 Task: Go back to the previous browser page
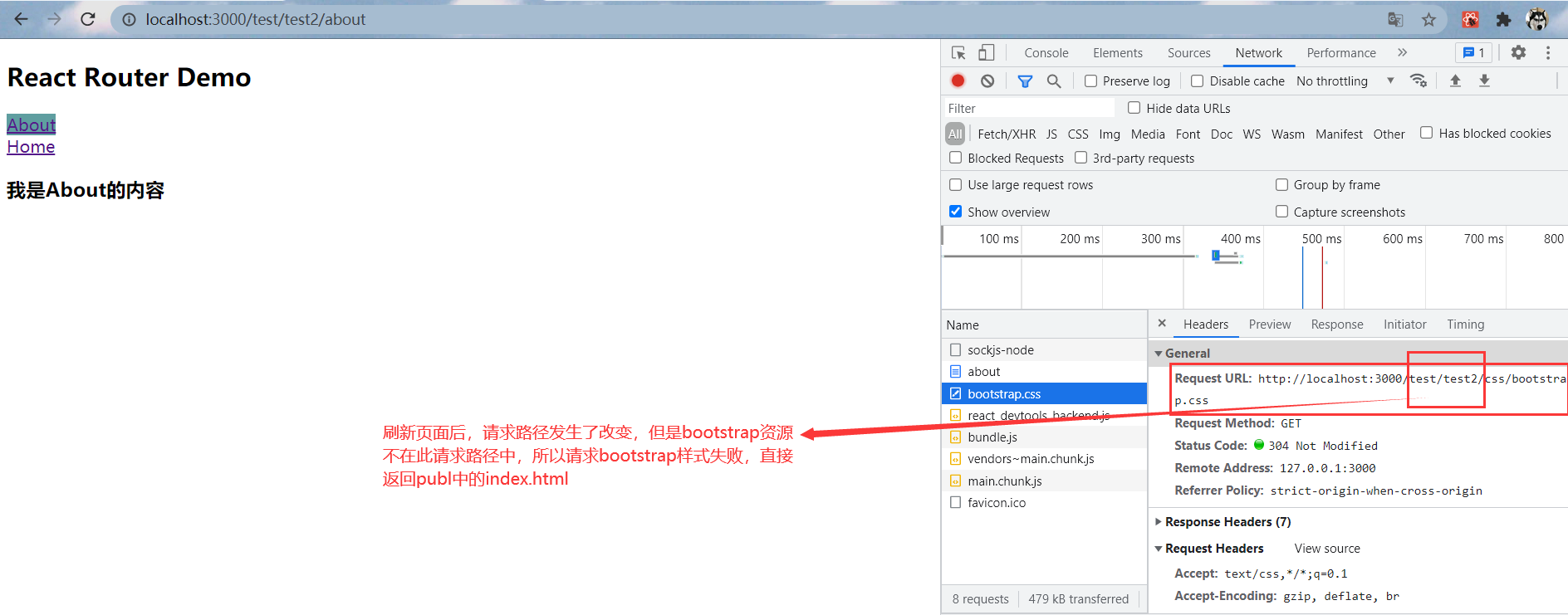21,19
